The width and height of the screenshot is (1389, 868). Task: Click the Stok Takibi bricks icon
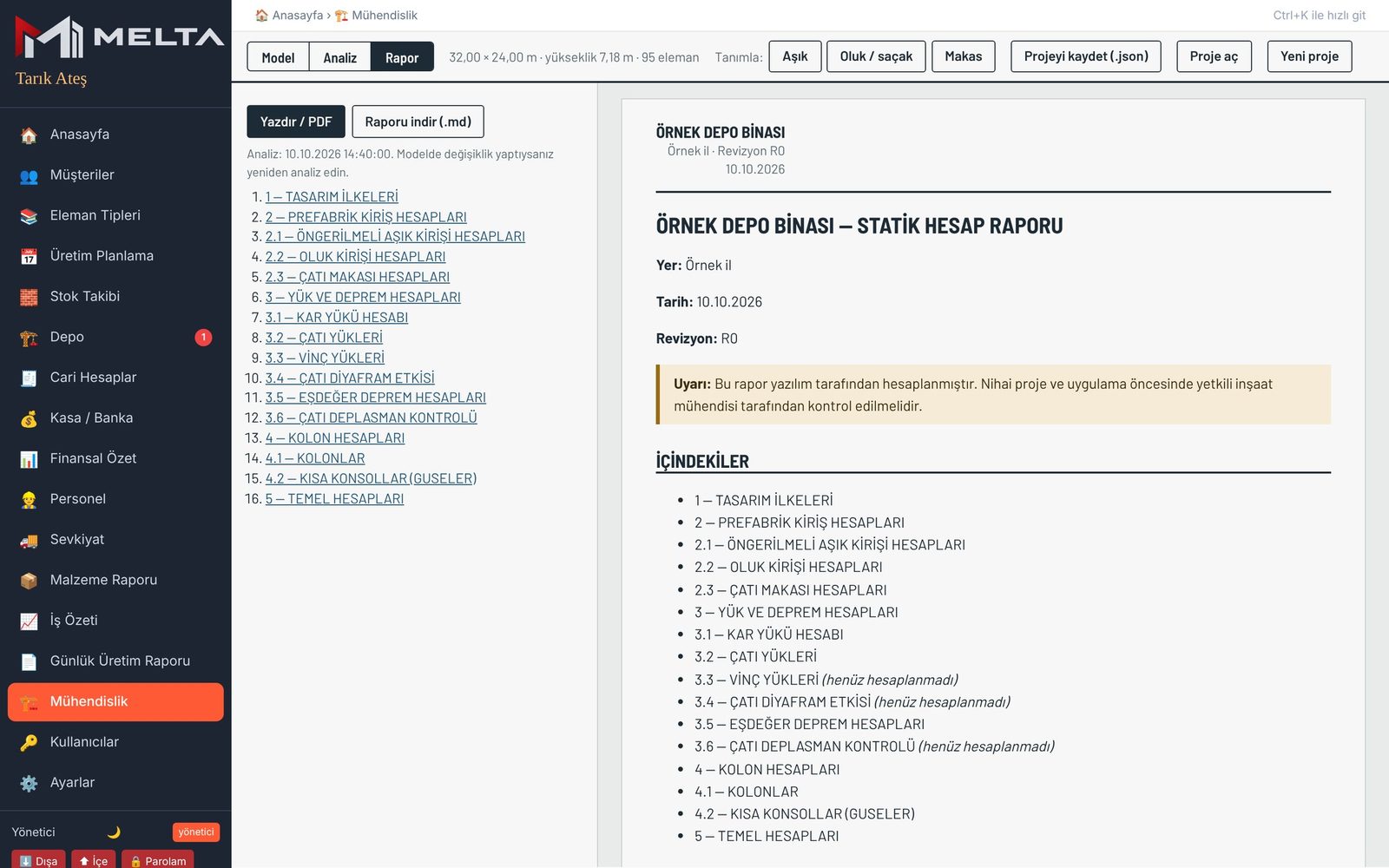pyautogui.click(x=29, y=298)
